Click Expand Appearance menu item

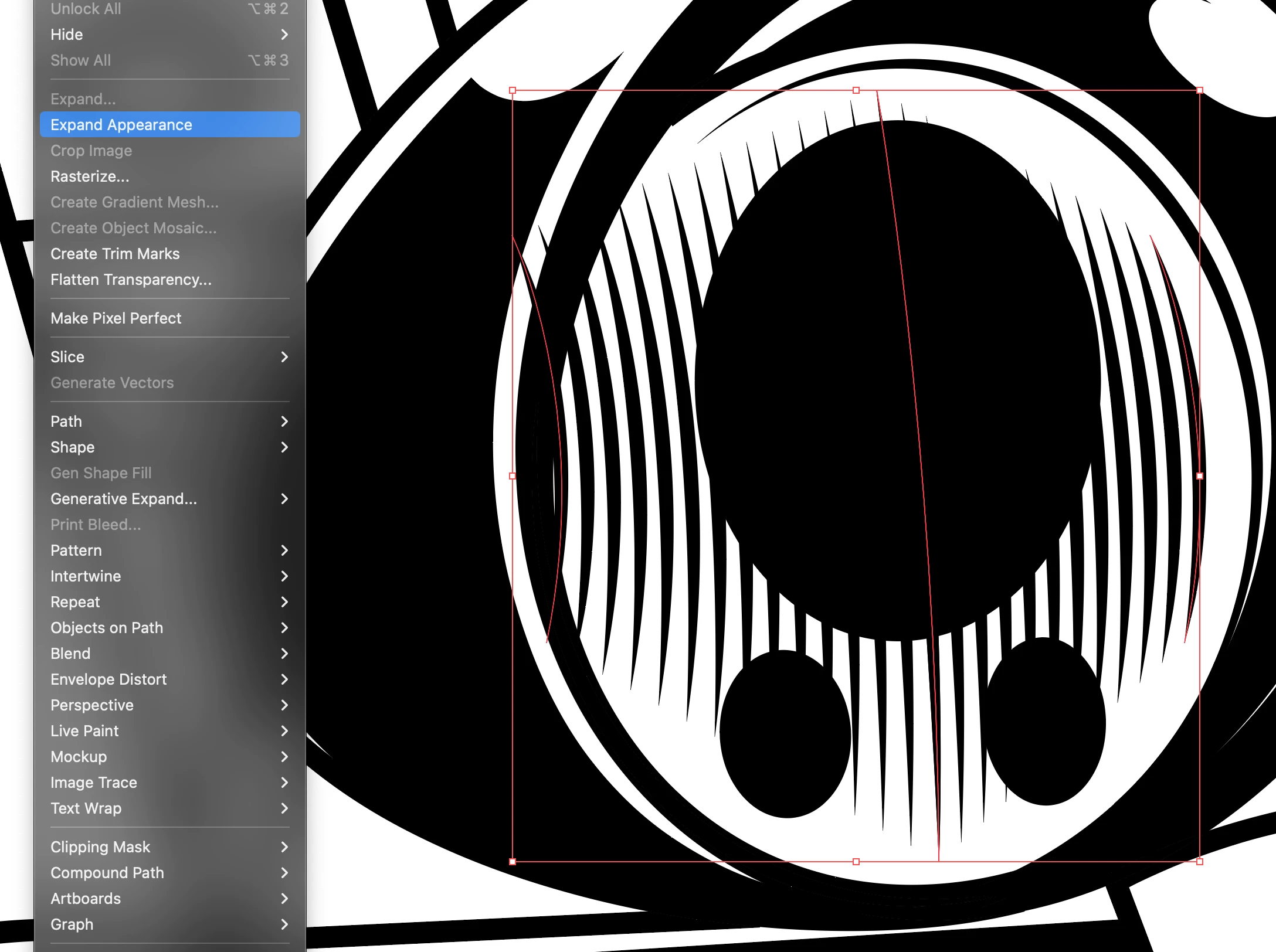pyautogui.click(x=121, y=125)
